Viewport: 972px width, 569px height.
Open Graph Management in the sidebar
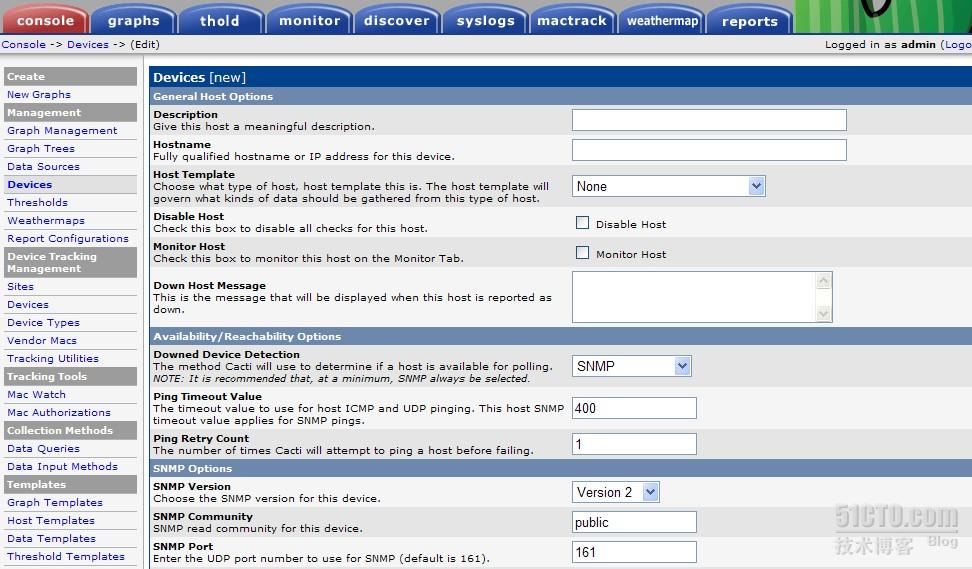(62, 130)
